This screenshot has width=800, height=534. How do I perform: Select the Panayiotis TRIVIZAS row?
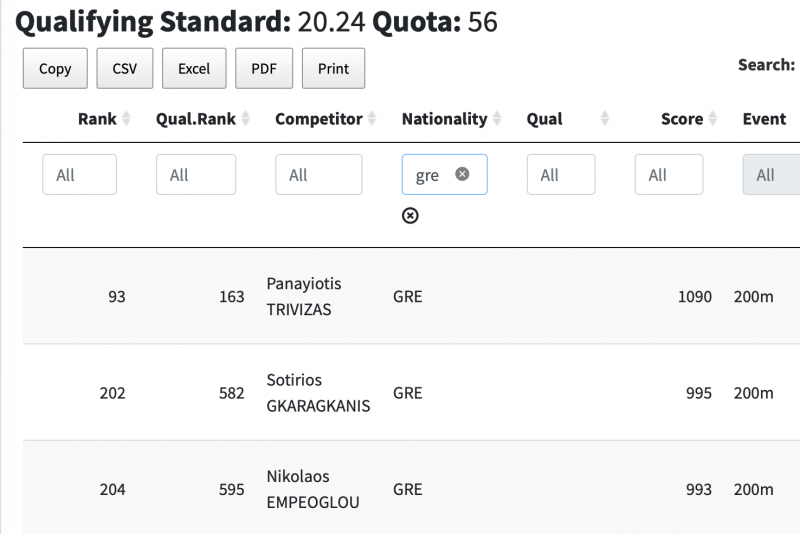point(304,297)
